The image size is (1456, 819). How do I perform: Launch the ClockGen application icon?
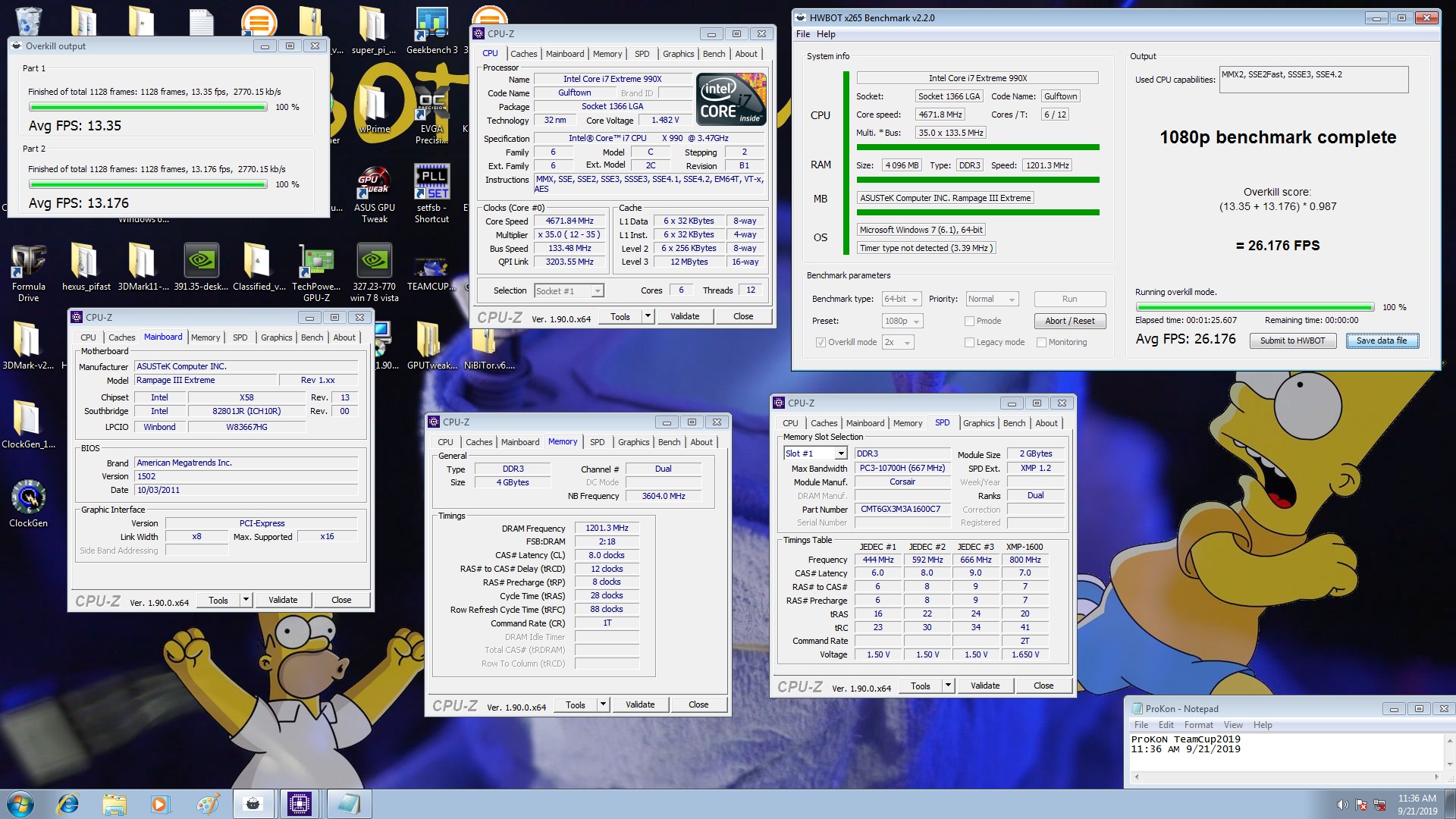tap(28, 504)
